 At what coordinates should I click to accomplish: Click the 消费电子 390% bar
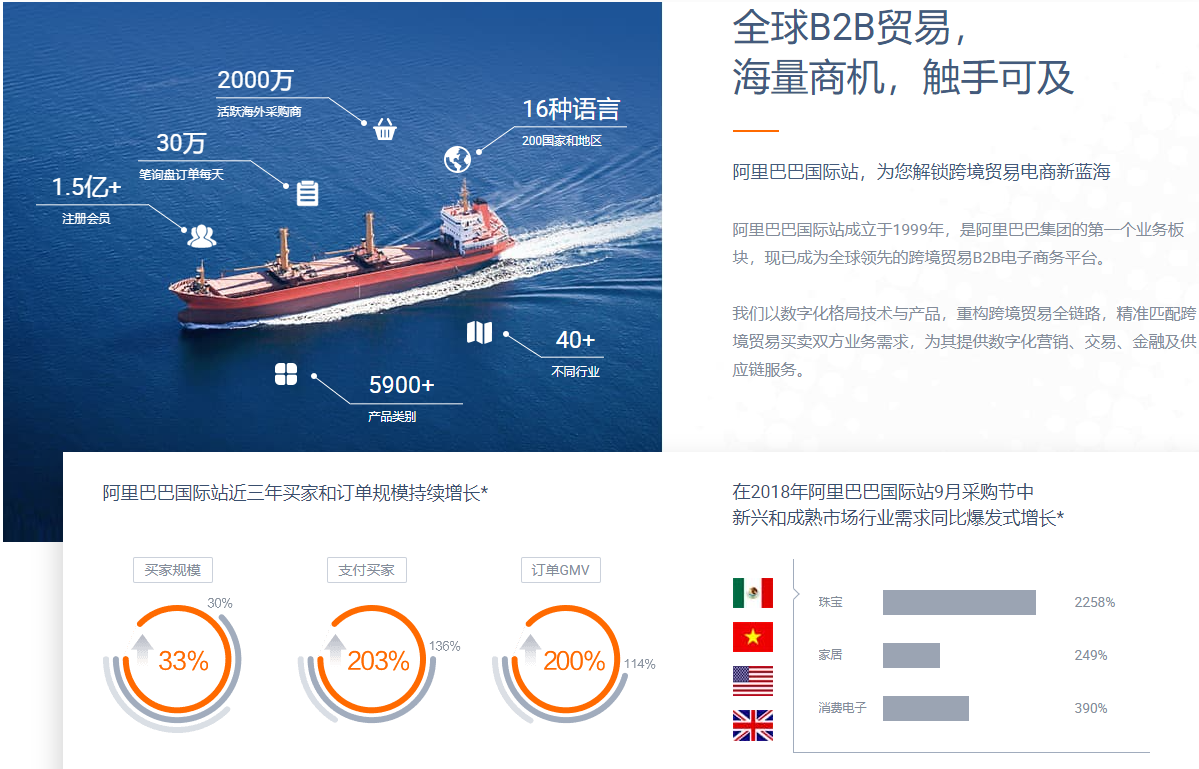coord(925,708)
